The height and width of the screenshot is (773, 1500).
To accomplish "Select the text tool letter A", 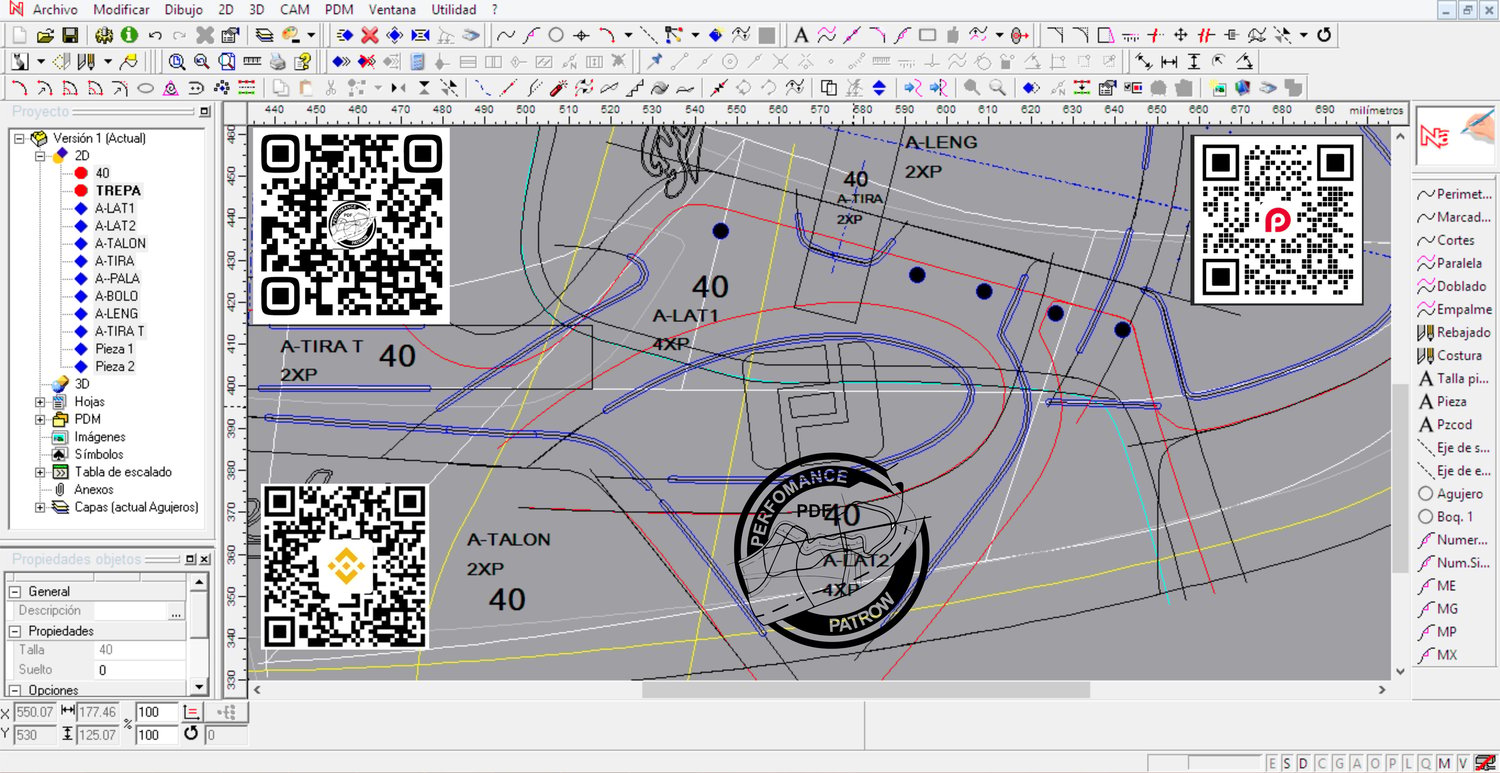I will pos(801,35).
